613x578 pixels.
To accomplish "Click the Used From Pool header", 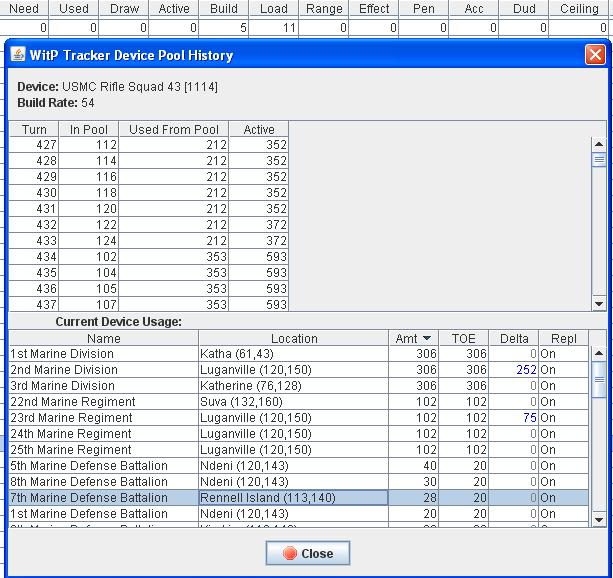I will [174, 129].
